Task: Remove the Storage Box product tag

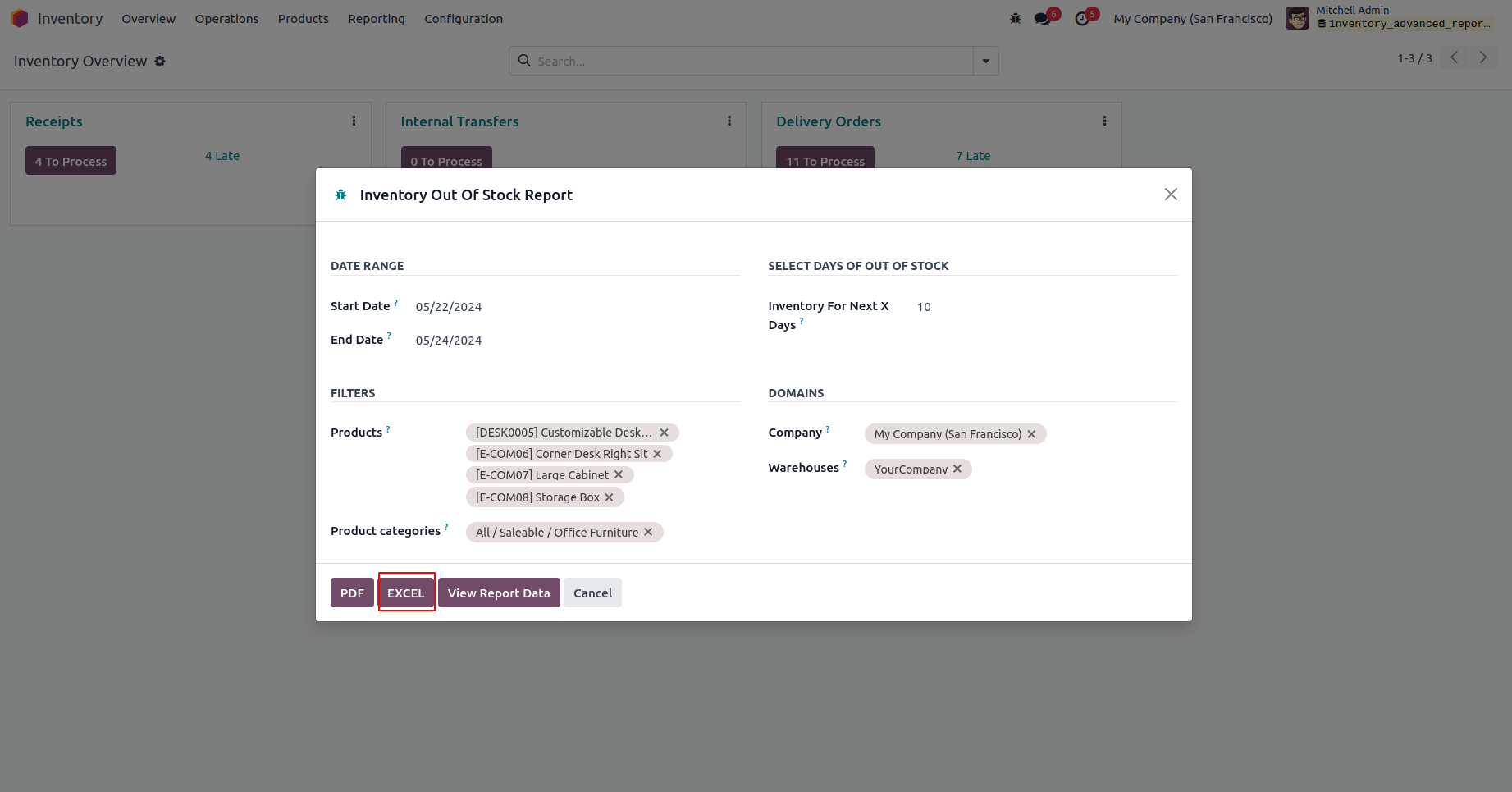Action: [x=609, y=497]
